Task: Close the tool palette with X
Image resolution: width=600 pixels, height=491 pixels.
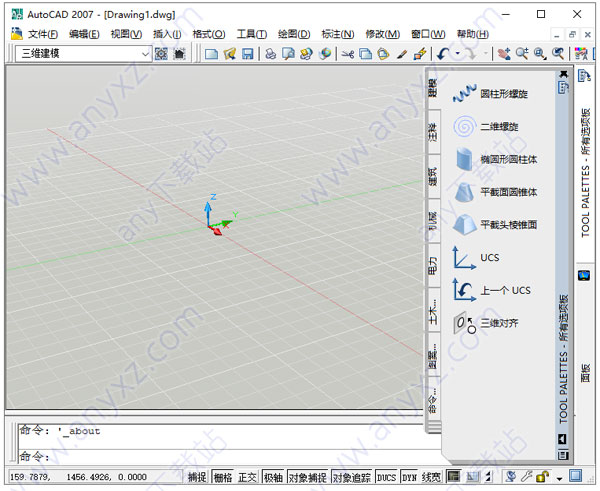Action: point(563,73)
